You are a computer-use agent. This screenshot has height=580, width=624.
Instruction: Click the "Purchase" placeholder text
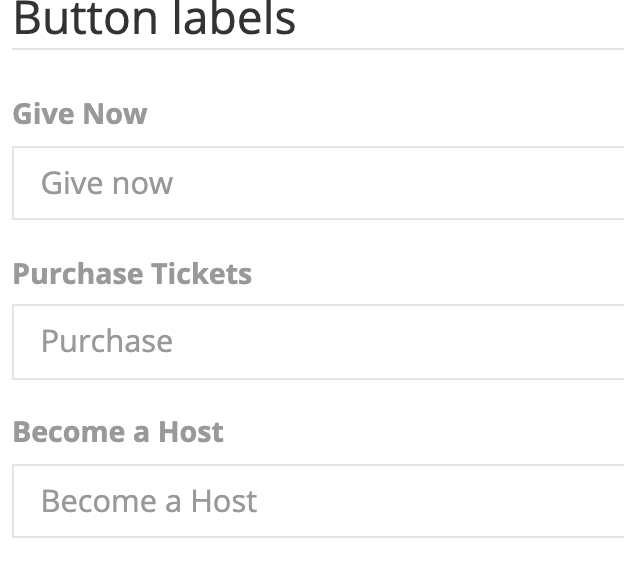click(107, 342)
